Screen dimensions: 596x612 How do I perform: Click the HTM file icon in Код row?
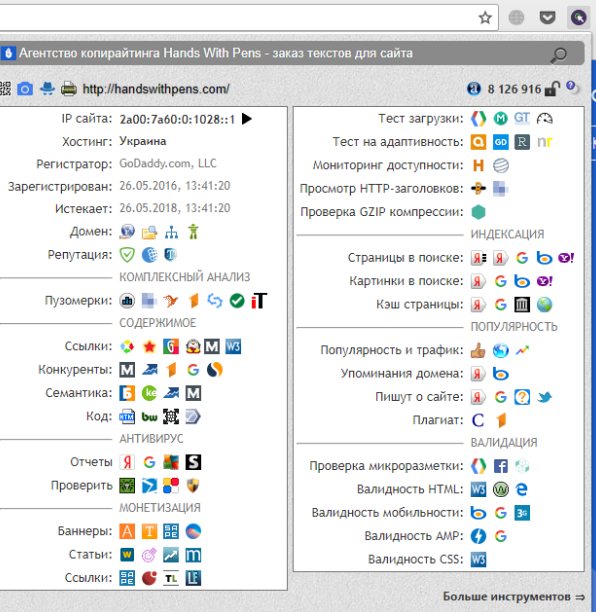127,416
